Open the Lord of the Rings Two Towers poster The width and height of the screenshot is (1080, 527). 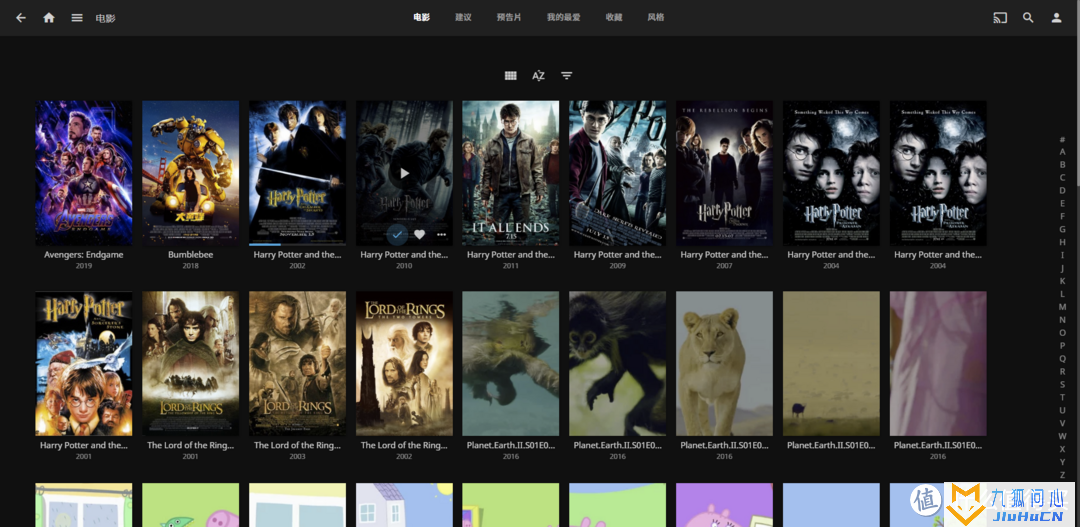coord(404,364)
